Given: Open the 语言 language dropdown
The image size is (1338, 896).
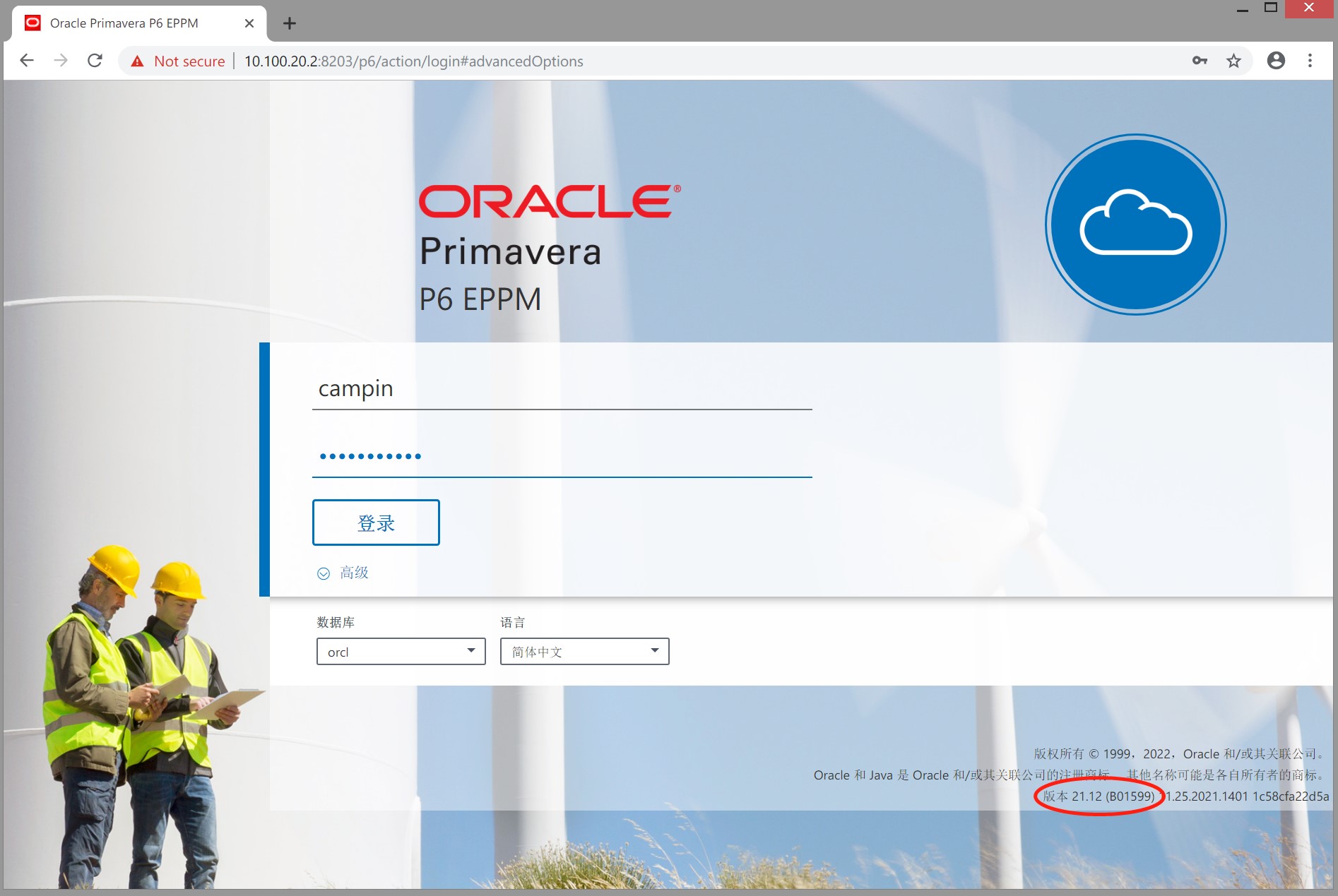Looking at the screenshot, I should coord(584,651).
